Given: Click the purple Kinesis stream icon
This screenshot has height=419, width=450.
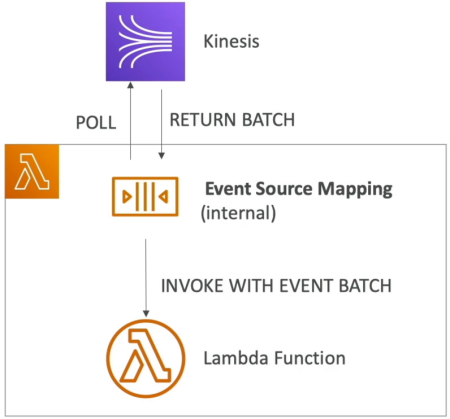Looking at the screenshot, I should coord(145,41).
